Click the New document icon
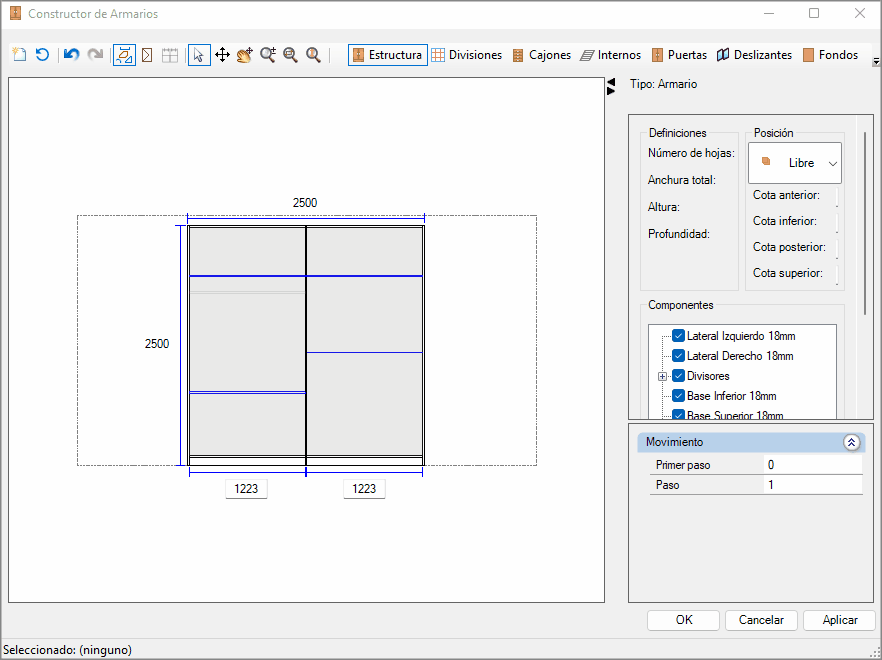The width and height of the screenshot is (882, 660). tap(20, 55)
